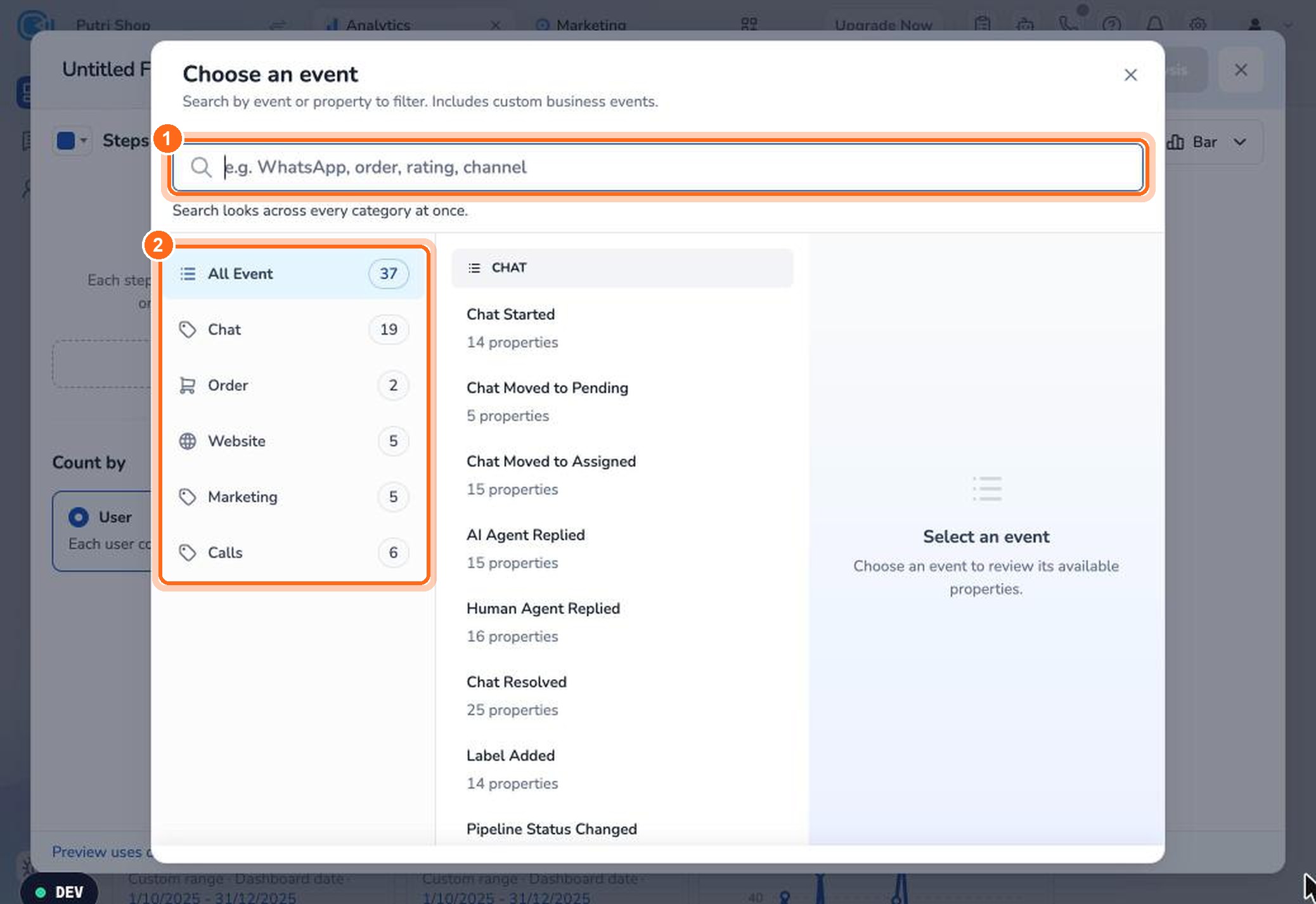Select the User count-by radio button
This screenshot has height=904, width=1316.
point(79,517)
